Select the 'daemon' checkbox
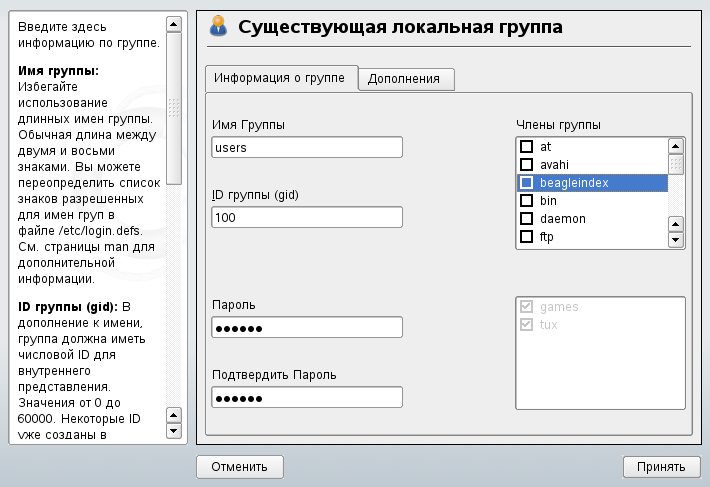The height and width of the screenshot is (487, 710). [526, 219]
